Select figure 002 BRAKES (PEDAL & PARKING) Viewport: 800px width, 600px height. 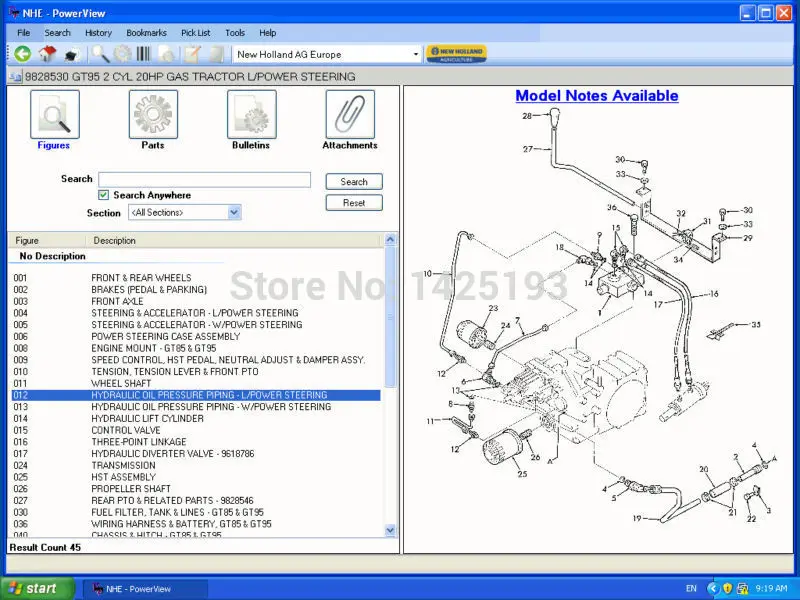(196, 289)
